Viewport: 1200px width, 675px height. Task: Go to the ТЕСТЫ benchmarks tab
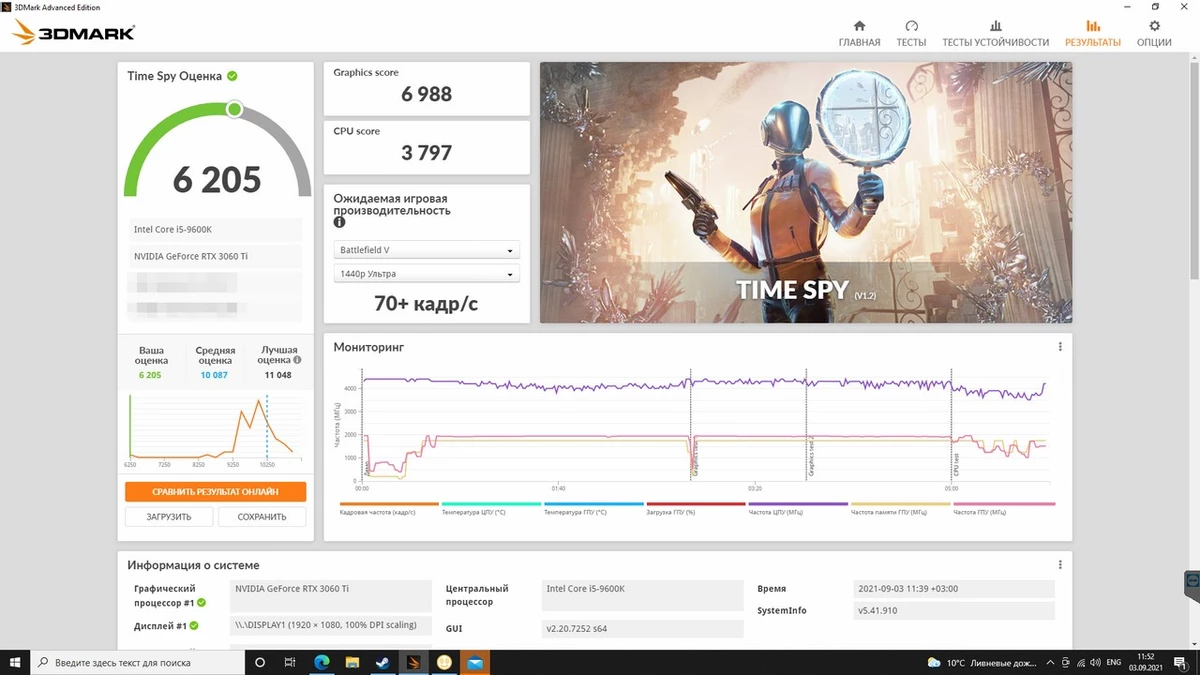coord(911,34)
